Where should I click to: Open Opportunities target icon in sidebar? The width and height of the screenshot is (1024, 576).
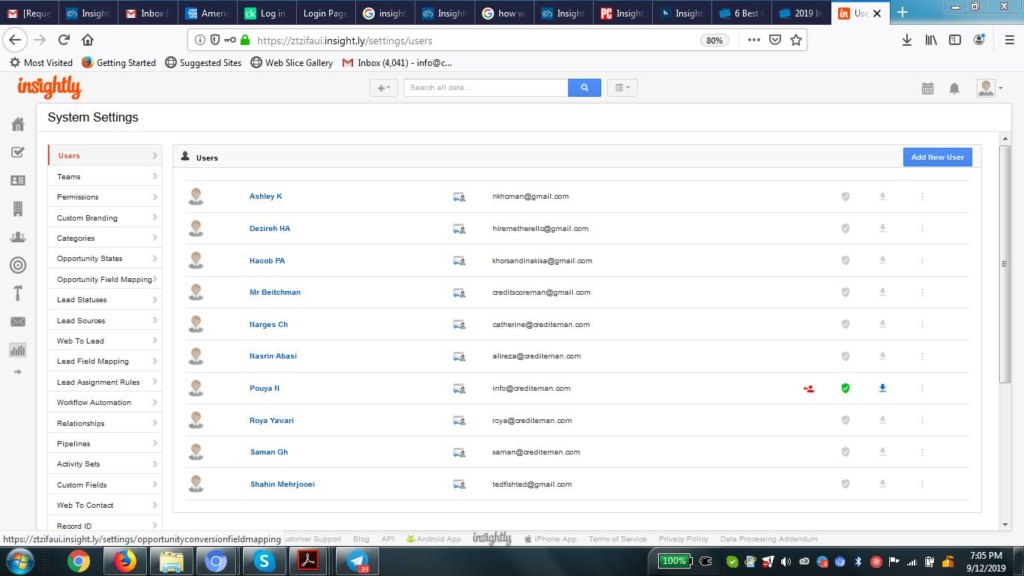(x=17, y=265)
